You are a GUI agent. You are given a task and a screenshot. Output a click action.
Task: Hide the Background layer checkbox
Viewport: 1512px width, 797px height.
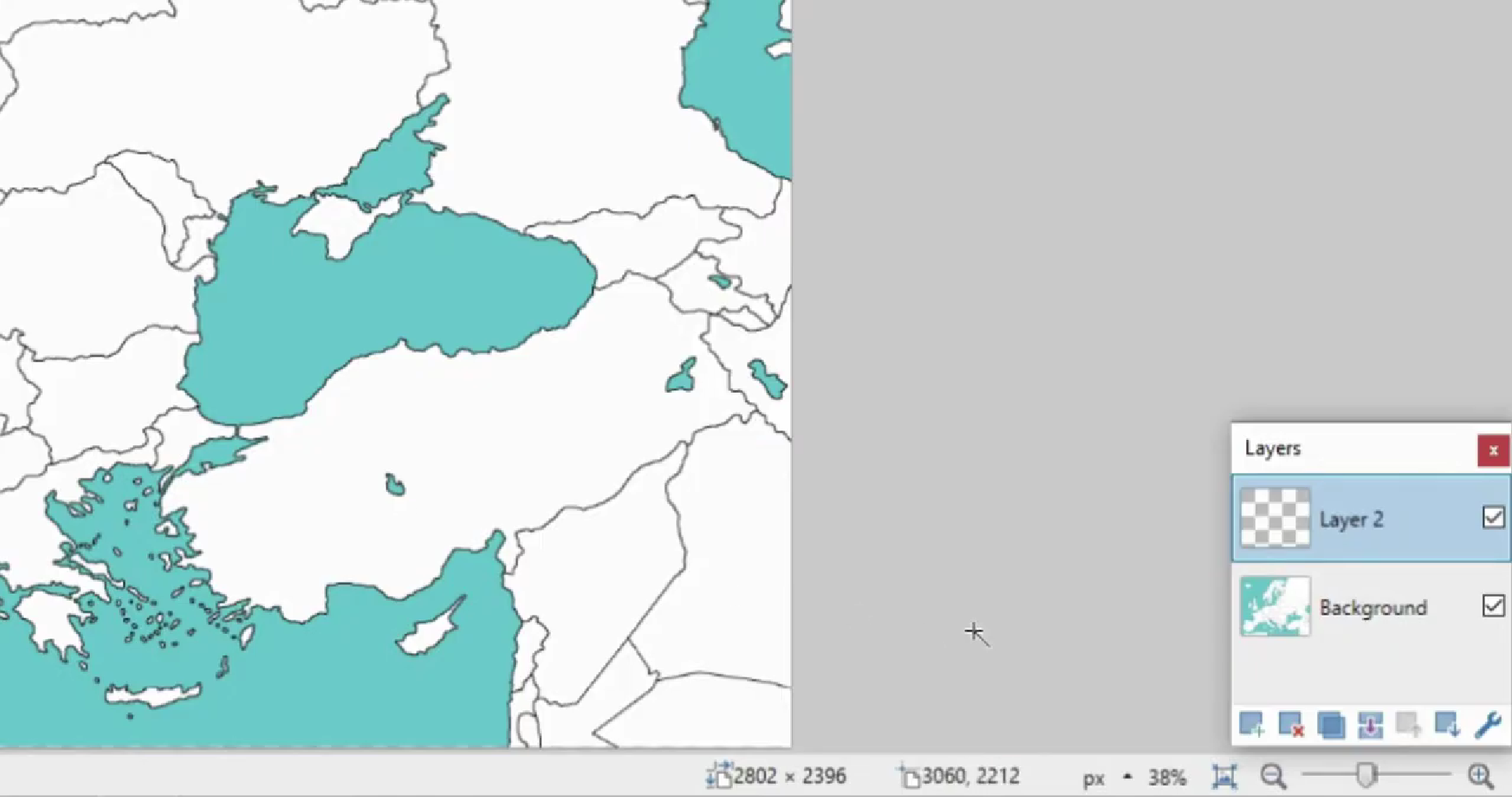coord(1493,606)
